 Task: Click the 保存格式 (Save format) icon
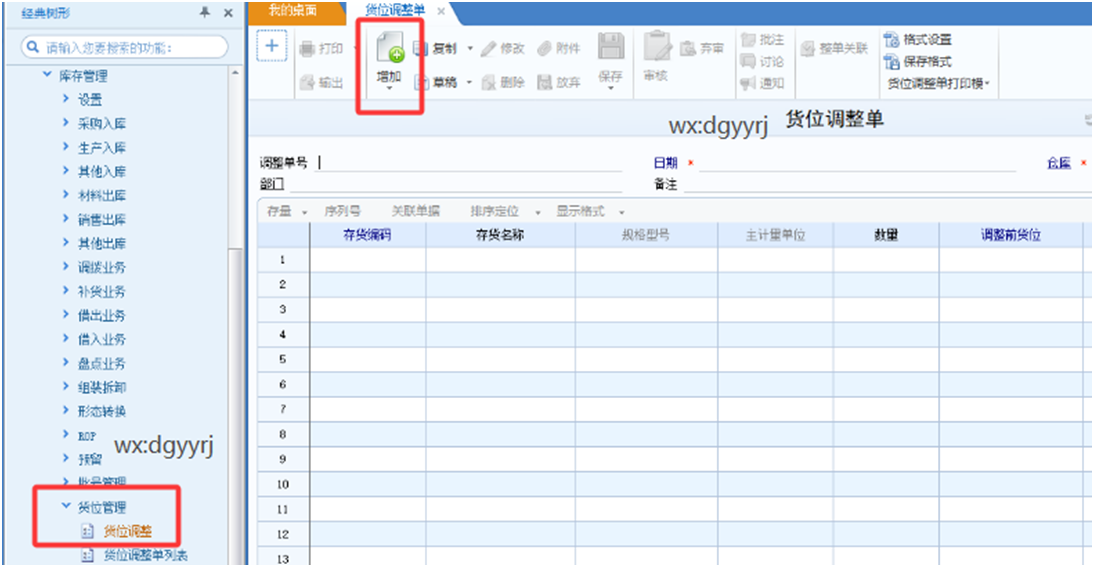click(x=891, y=61)
